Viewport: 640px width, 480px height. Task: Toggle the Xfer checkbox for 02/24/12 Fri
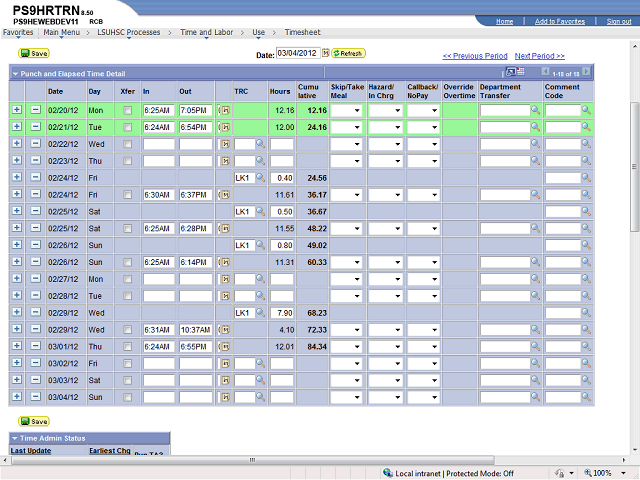click(x=127, y=195)
